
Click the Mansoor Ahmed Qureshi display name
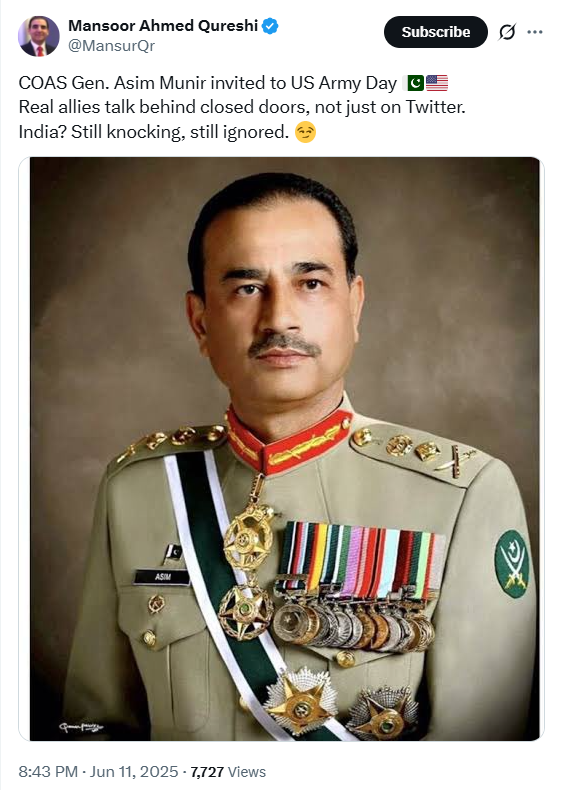coord(163,26)
